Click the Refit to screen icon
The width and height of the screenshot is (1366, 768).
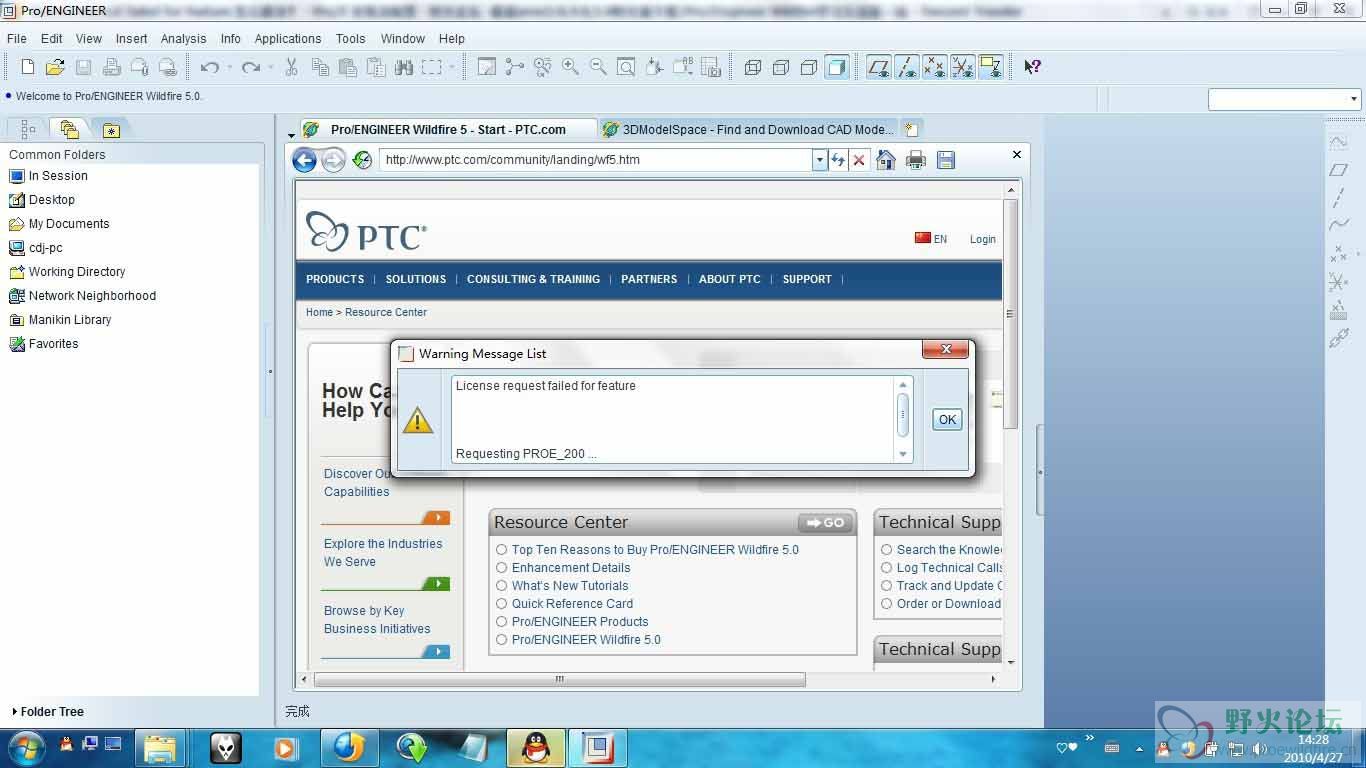[x=626, y=67]
